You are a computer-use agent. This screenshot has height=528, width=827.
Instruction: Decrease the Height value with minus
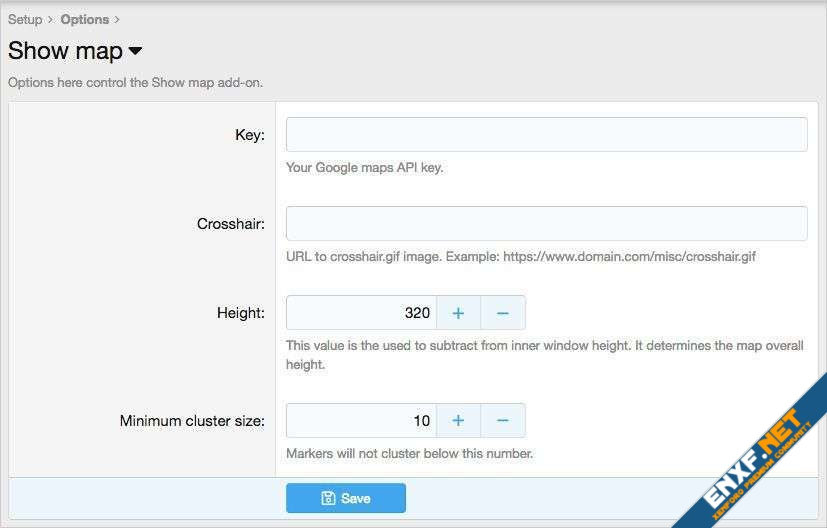point(503,313)
